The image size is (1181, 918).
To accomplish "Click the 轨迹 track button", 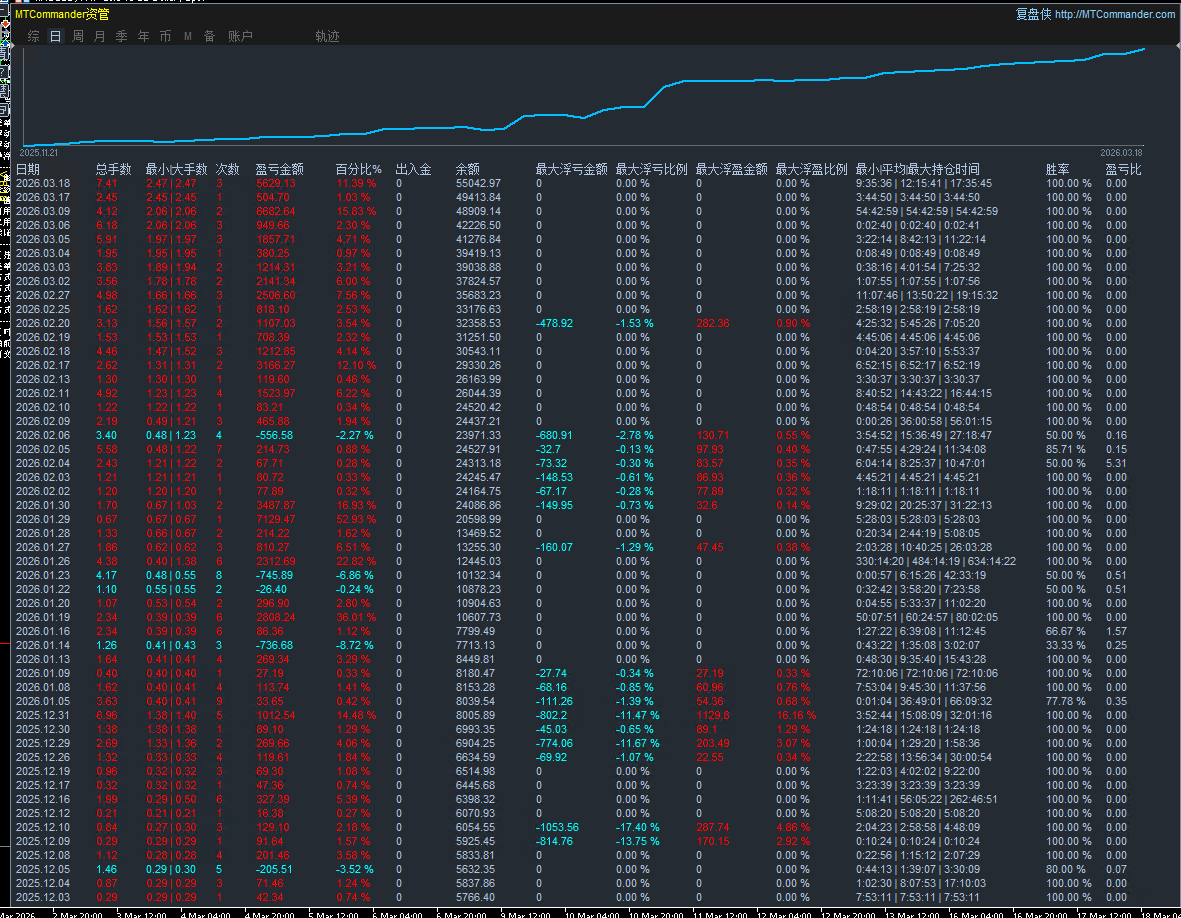I will pyautogui.click(x=327, y=36).
